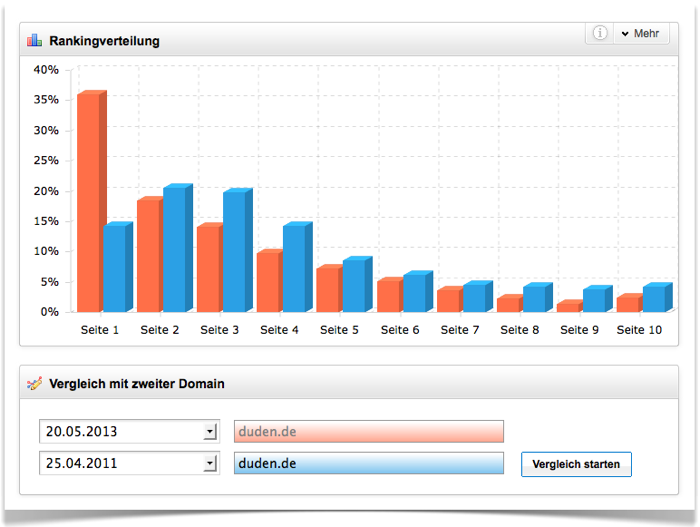
Task: Open the 25.04.2011 date dropdown
Action: click(210, 464)
